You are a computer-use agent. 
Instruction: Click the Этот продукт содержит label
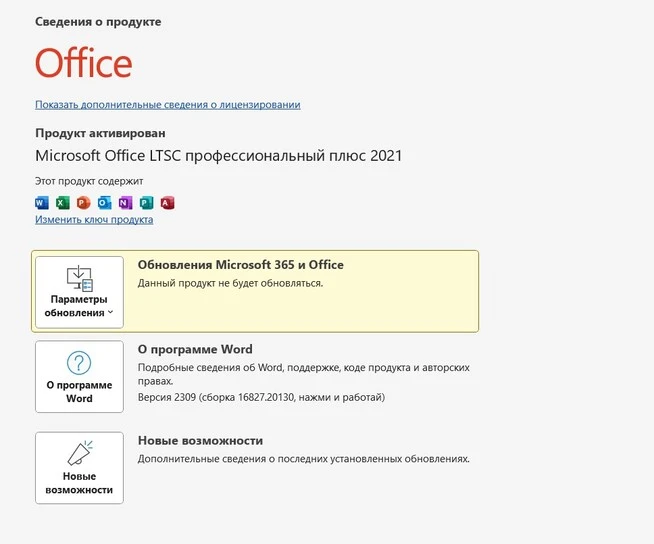[x=89, y=181]
